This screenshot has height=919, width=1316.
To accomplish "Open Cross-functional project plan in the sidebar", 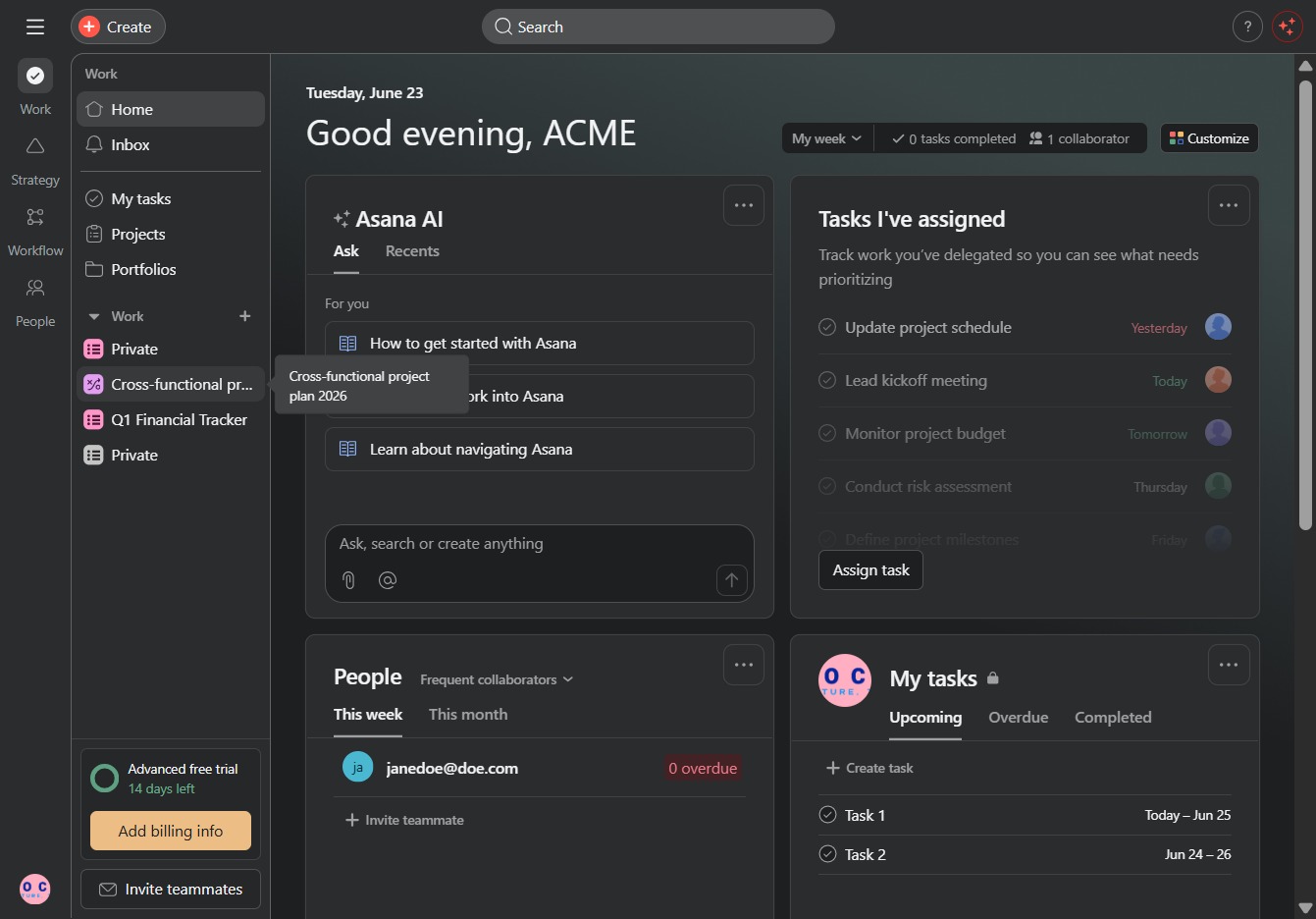I will click(171, 384).
